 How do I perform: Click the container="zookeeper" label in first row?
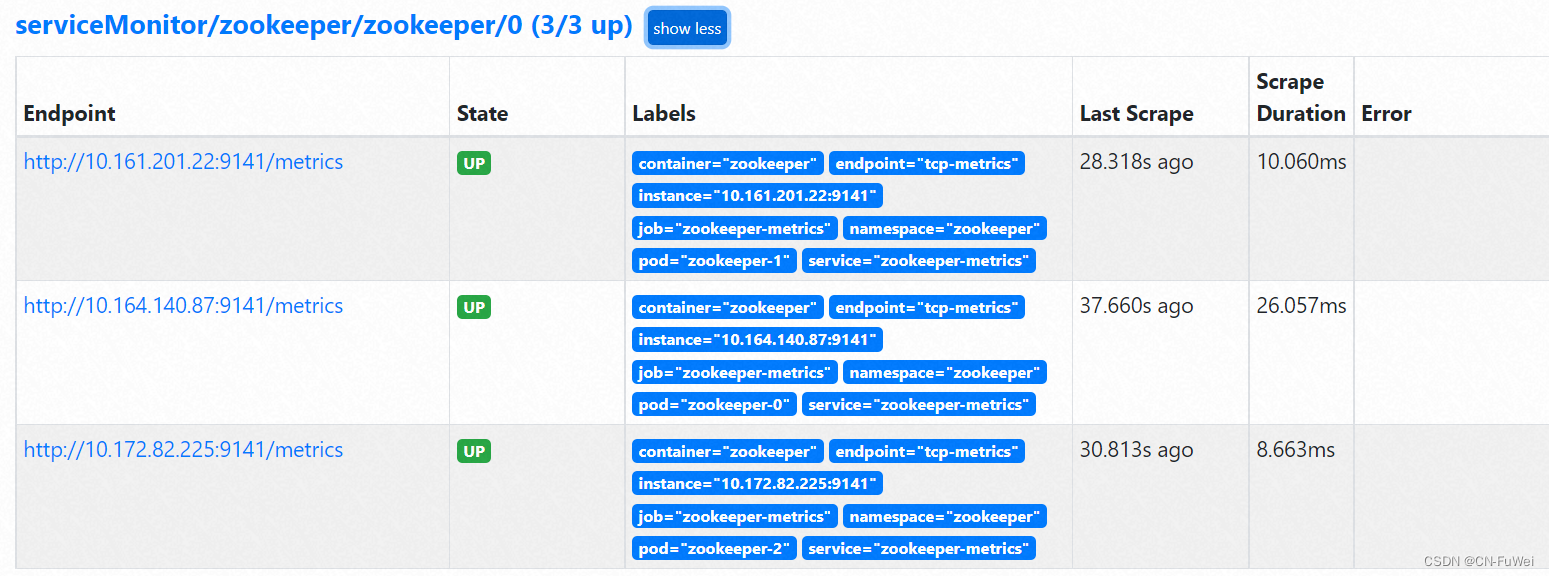(727, 163)
